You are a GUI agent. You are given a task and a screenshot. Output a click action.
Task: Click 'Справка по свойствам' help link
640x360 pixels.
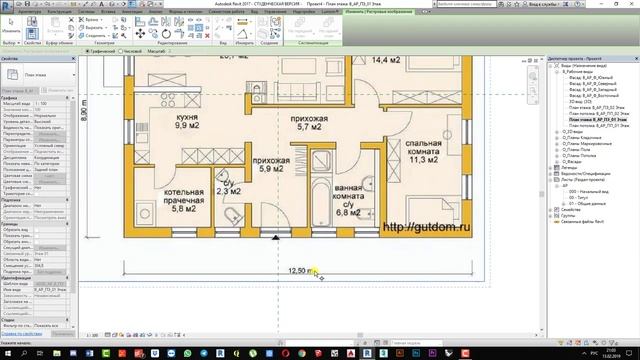[22, 334]
